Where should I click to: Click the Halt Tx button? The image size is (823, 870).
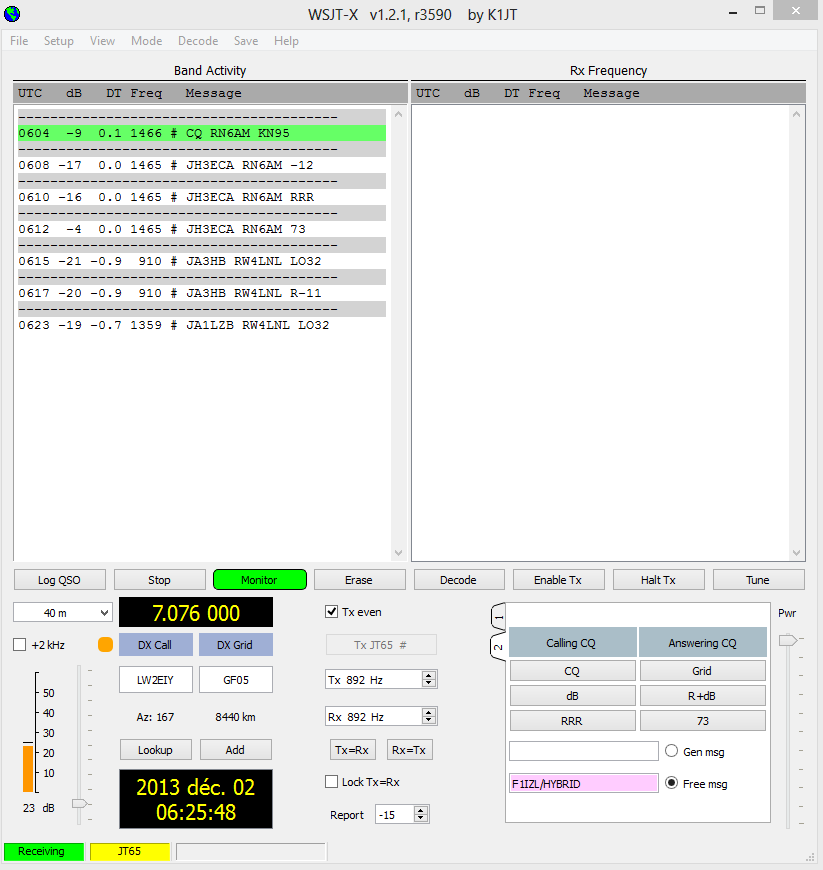pos(659,580)
